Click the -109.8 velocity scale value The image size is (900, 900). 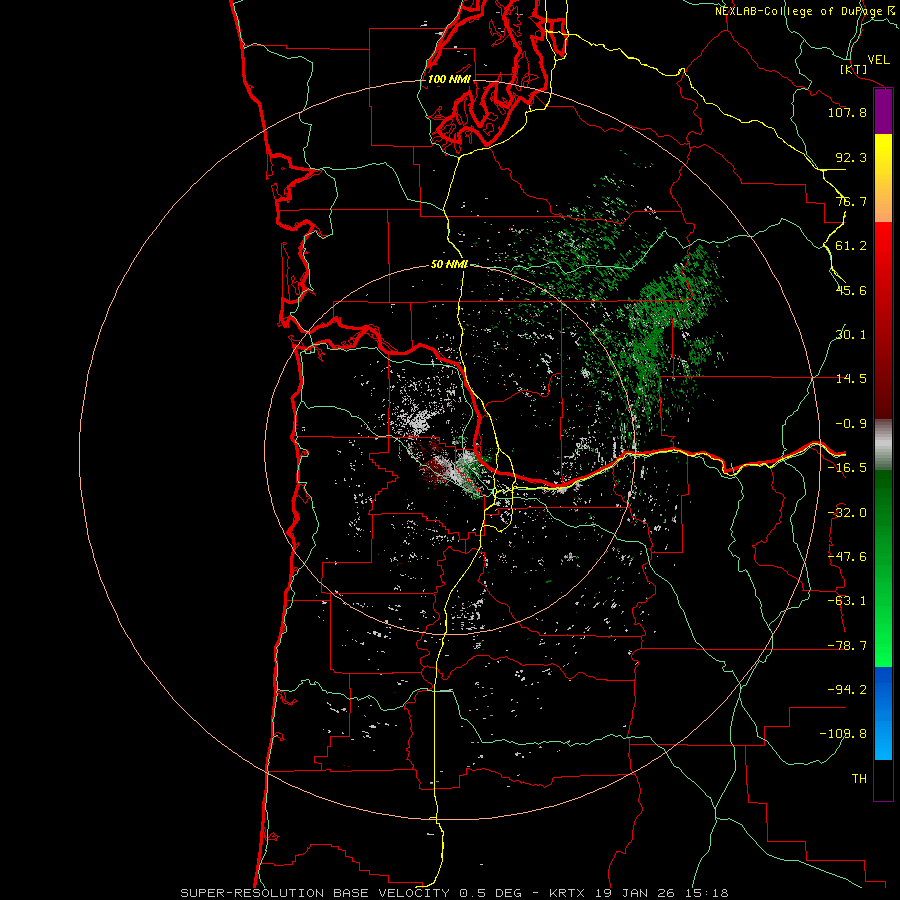pos(843,734)
